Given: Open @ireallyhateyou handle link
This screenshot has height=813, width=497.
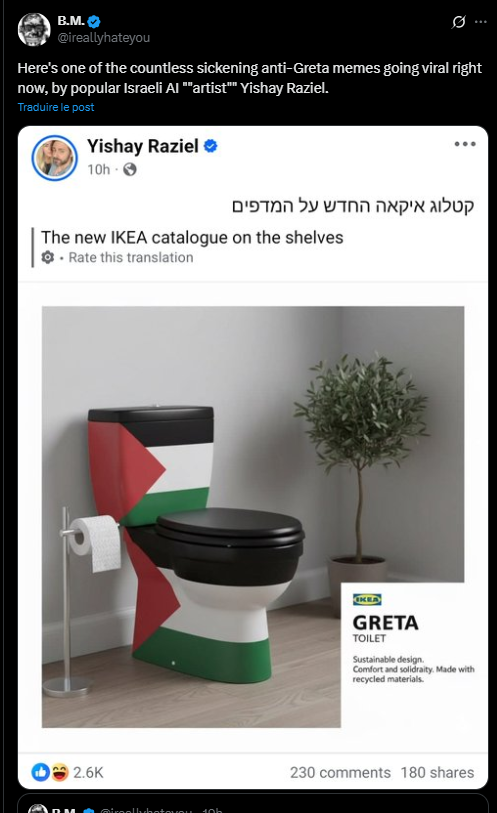Looking at the screenshot, I should (x=103, y=38).
